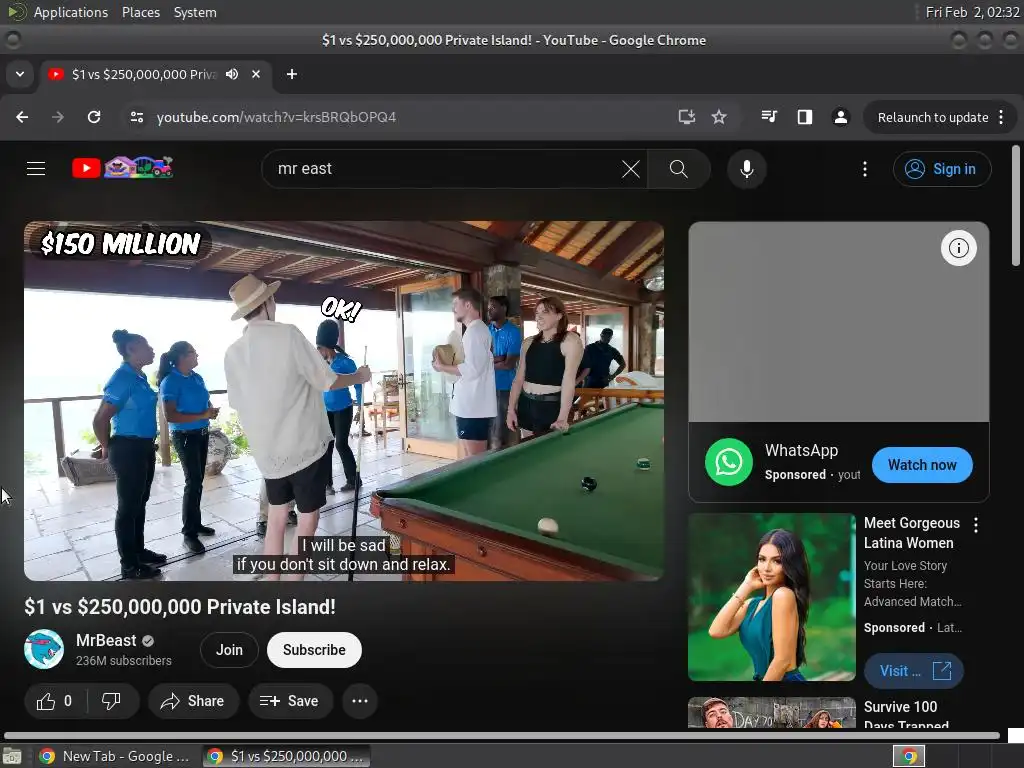The width and height of the screenshot is (1024, 768).
Task: Open Chrome three-dot menu beside Relaunch
Action: pos(1001,117)
